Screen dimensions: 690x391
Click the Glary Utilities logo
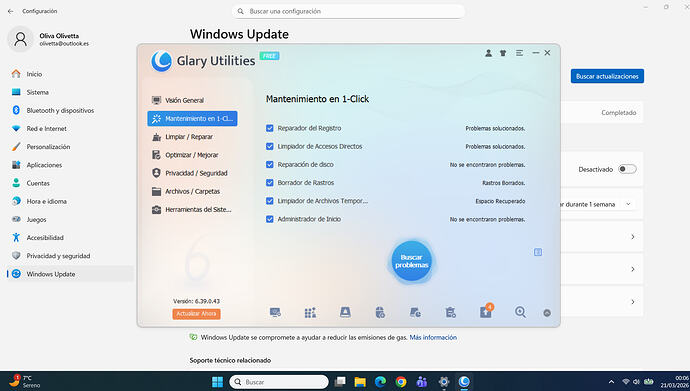161,61
